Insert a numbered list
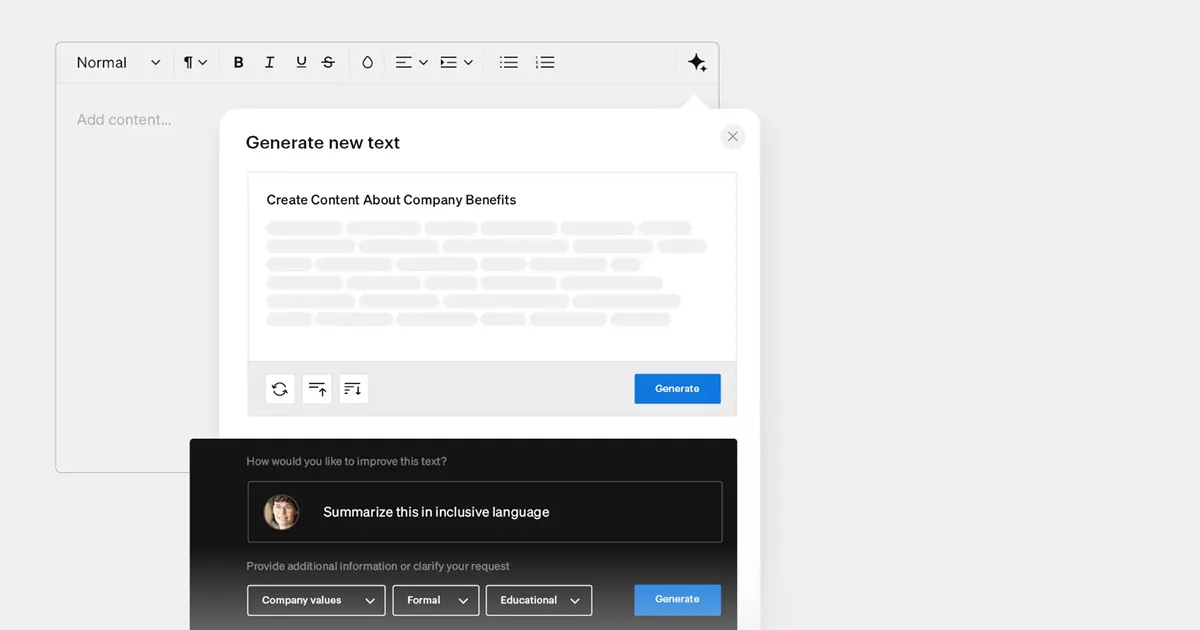Image resolution: width=1200 pixels, height=630 pixels. 545,62
